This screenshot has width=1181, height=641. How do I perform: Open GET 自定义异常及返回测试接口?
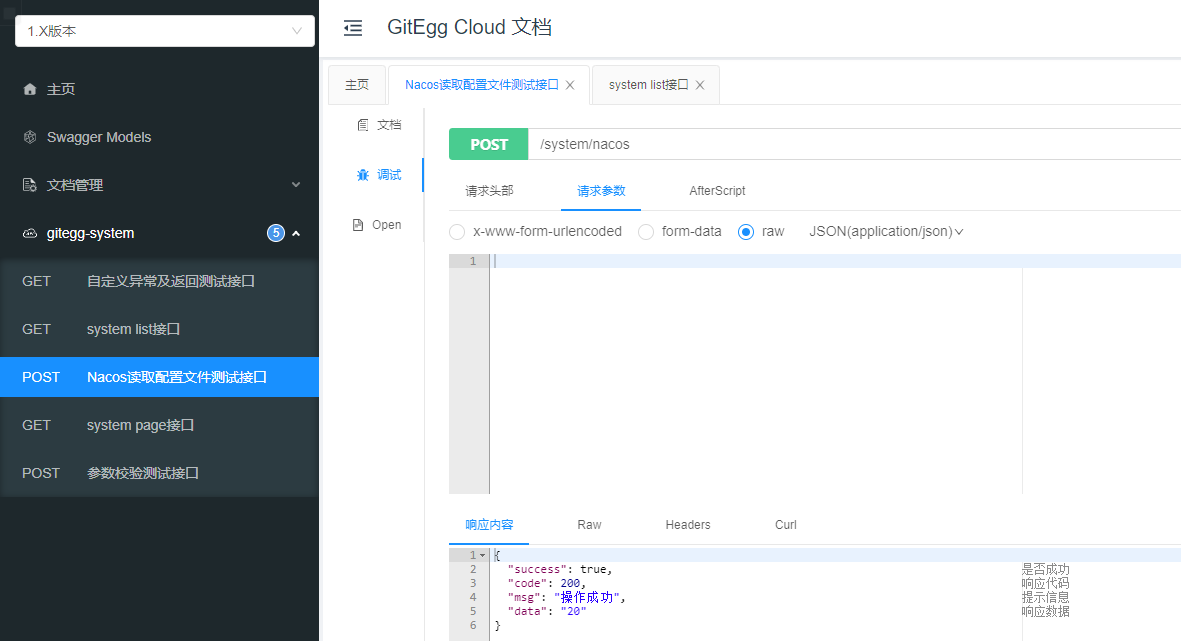160,281
